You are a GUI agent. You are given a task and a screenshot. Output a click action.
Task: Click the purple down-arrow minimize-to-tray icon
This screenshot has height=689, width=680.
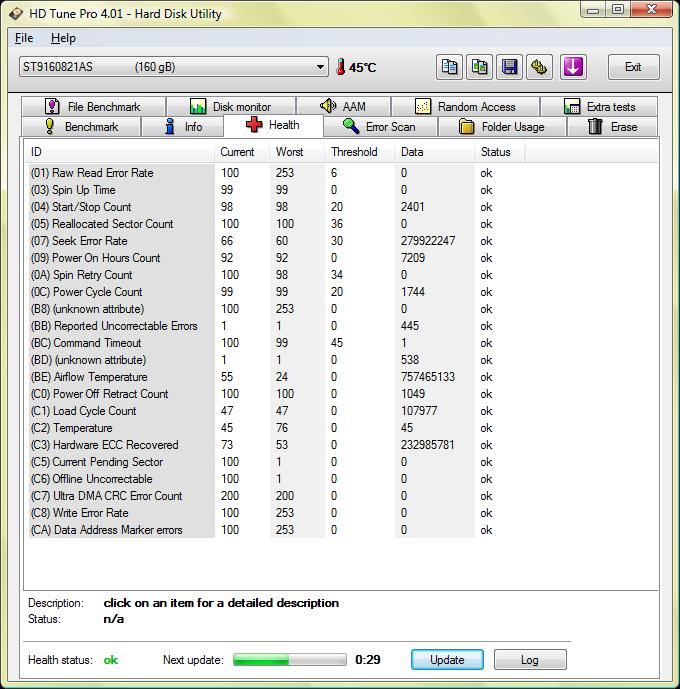[573, 67]
